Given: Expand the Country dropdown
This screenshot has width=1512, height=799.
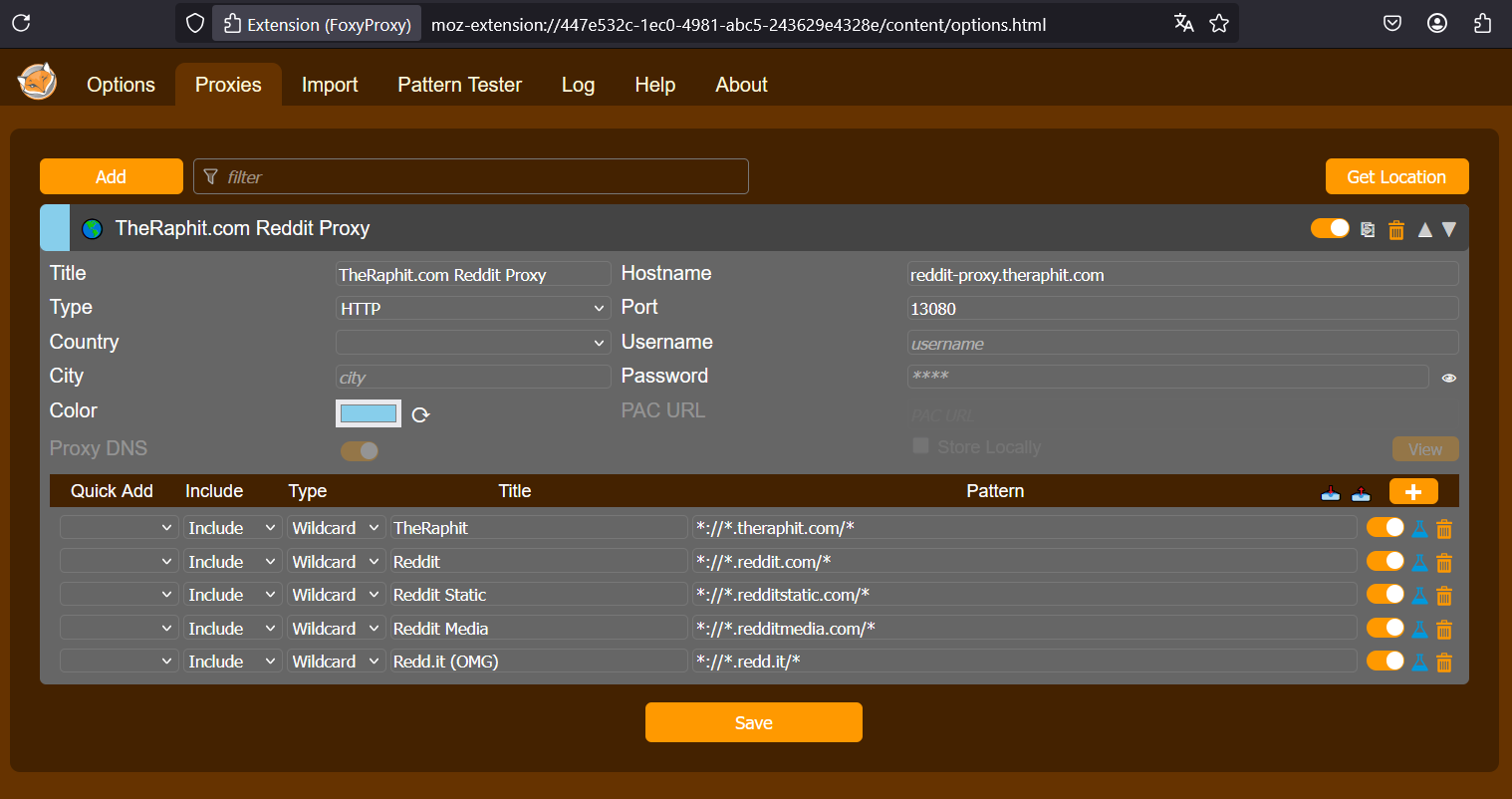Looking at the screenshot, I should pos(473,343).
